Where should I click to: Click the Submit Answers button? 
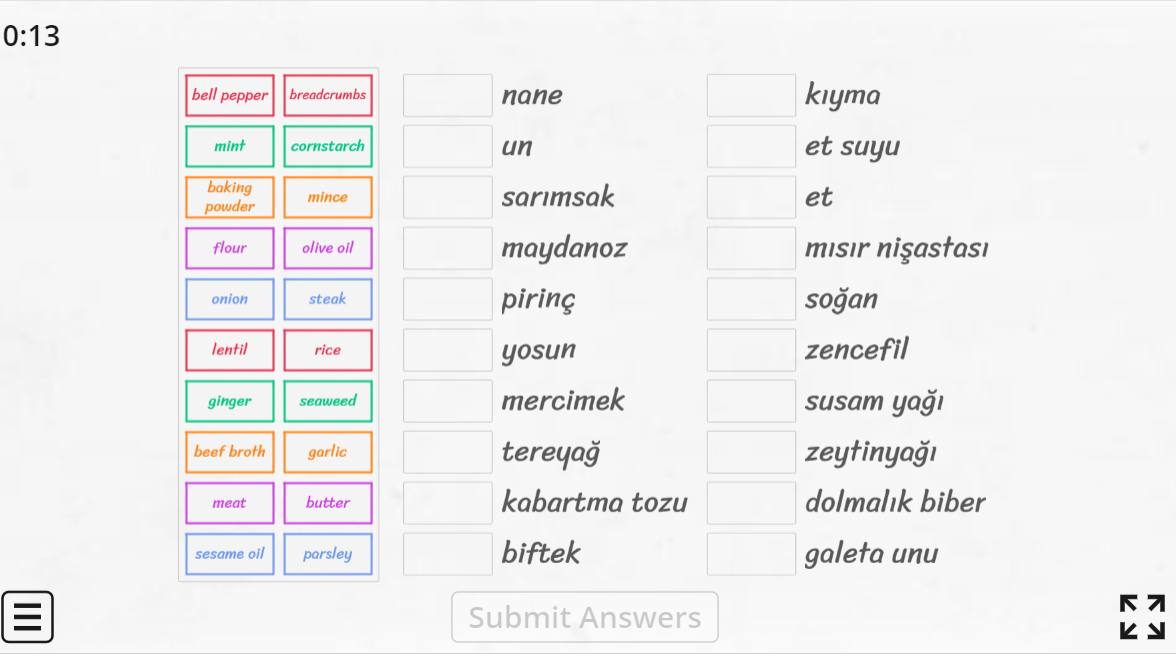click(x=584, y=617)
